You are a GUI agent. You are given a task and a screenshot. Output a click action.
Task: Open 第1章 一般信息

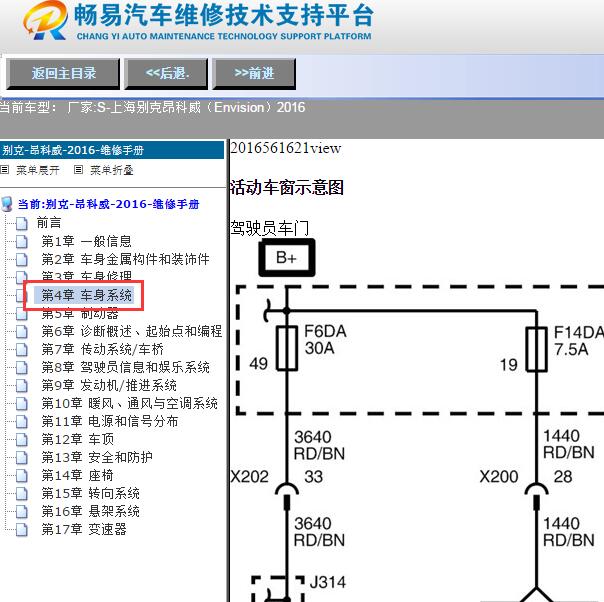tap(87, 241)
